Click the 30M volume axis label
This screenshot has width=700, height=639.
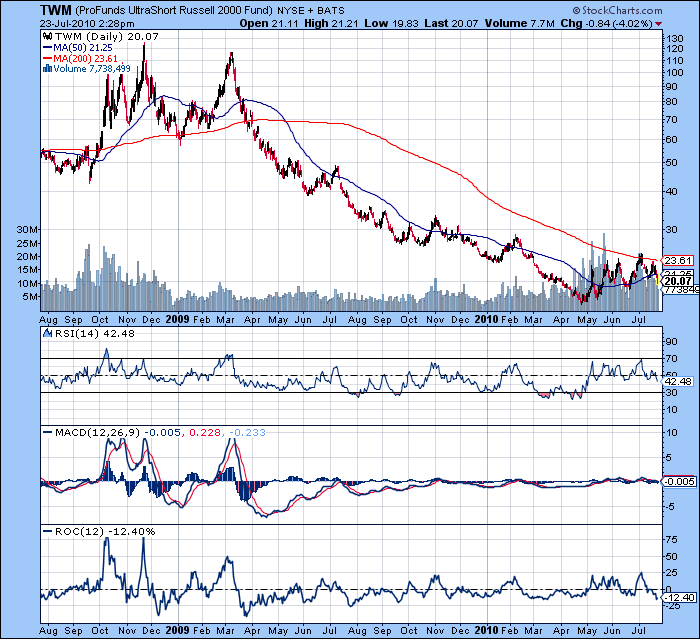click(27, 230)
